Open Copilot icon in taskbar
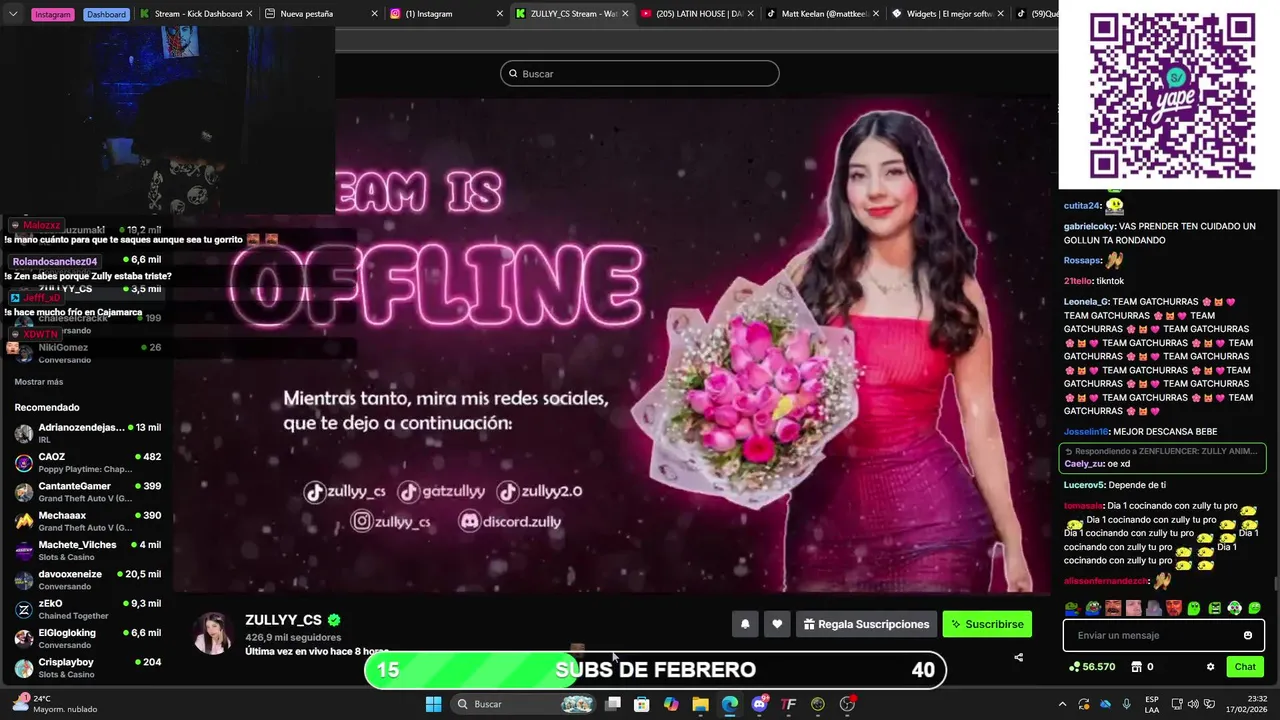 click(671, 704)
